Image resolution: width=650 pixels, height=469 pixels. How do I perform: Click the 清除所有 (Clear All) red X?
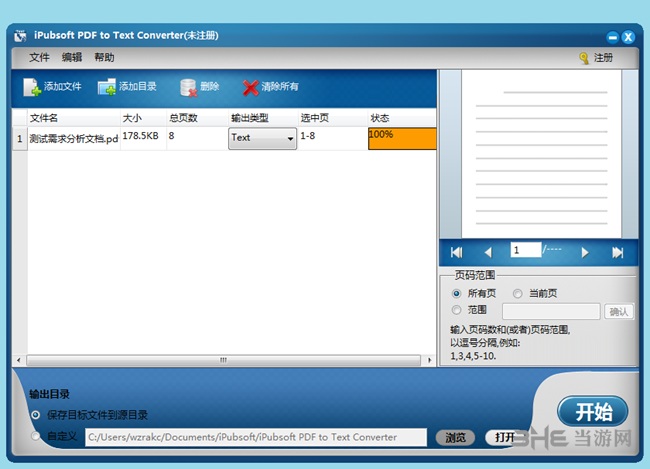pos(251,87)
